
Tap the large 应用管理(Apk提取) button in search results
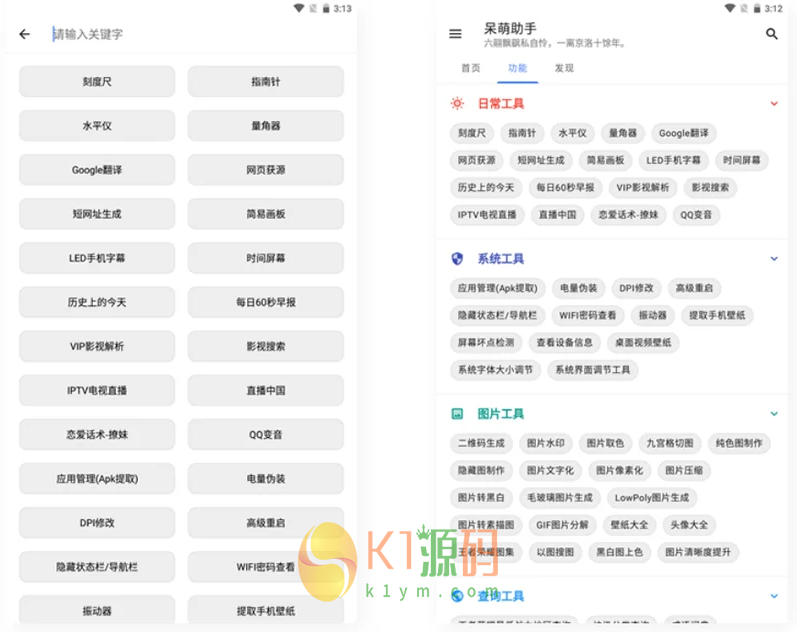pos(97,479)
